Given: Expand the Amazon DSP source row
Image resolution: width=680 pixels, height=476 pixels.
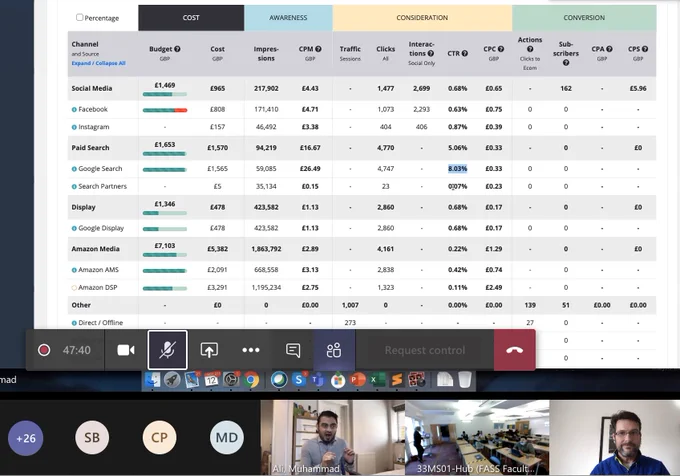Looking at the screenshot, I should [74, 288].
